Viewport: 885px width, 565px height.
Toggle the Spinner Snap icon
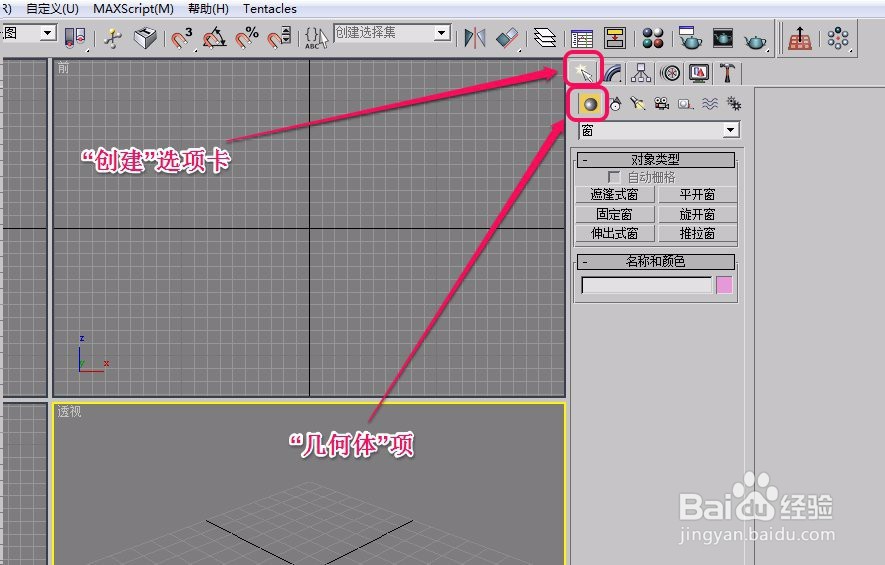coord(279,38)
